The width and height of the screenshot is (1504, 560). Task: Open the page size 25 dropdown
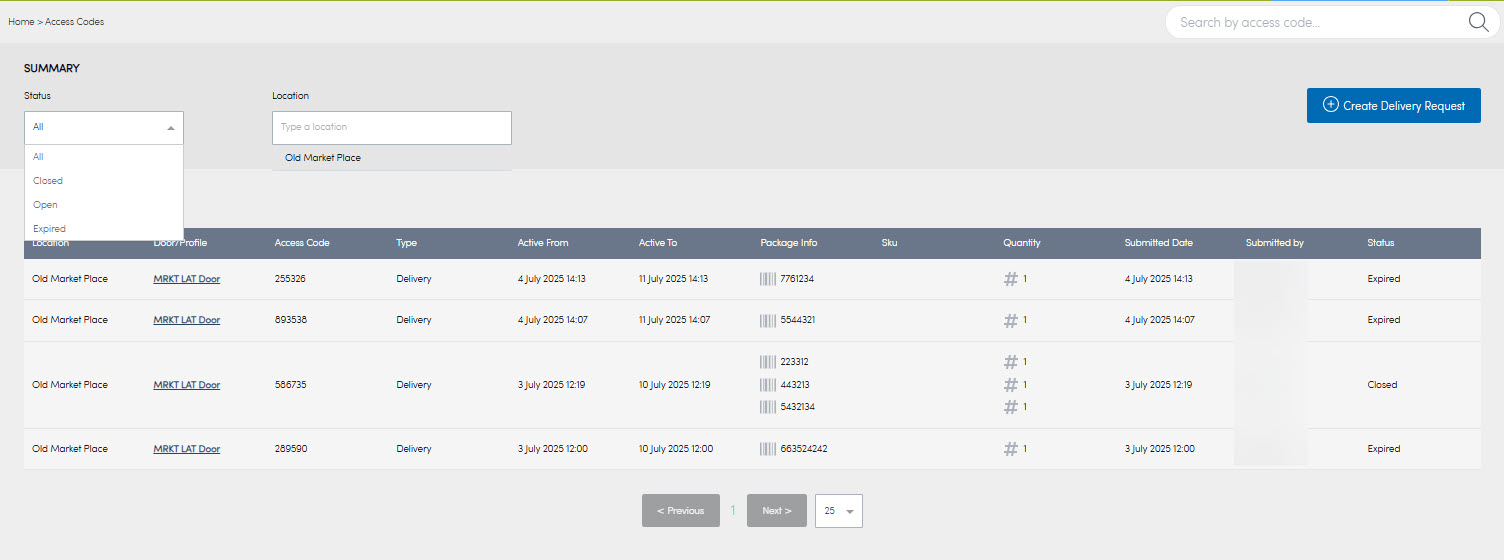pyautogui.click(x=839, y=511)
